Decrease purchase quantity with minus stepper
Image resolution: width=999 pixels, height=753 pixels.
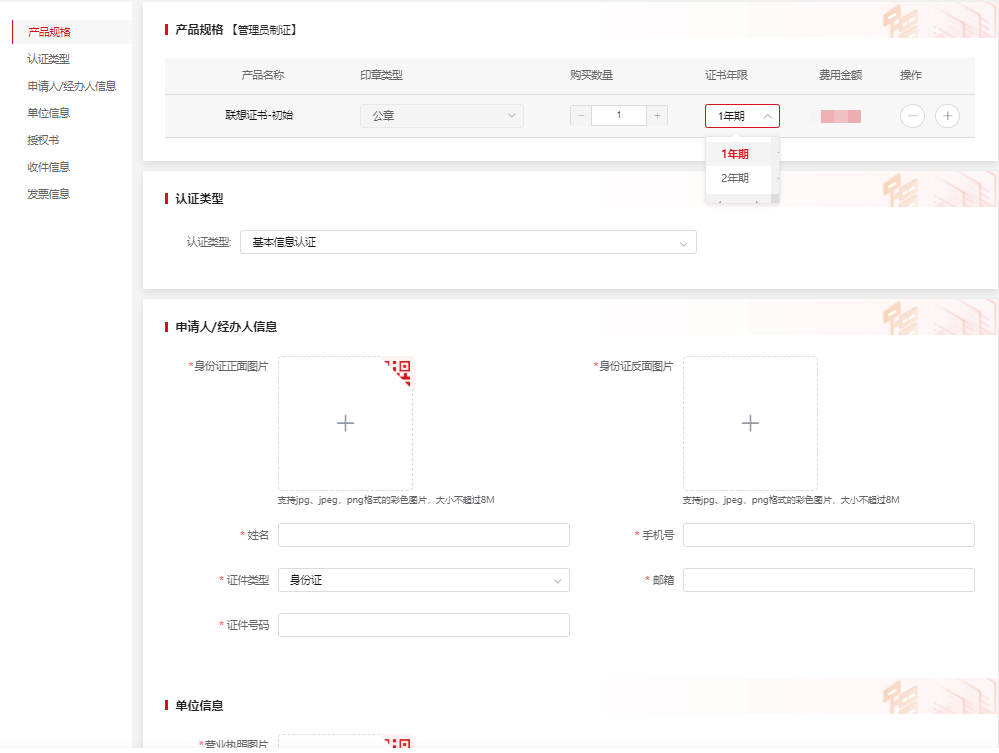coord(581,116)
